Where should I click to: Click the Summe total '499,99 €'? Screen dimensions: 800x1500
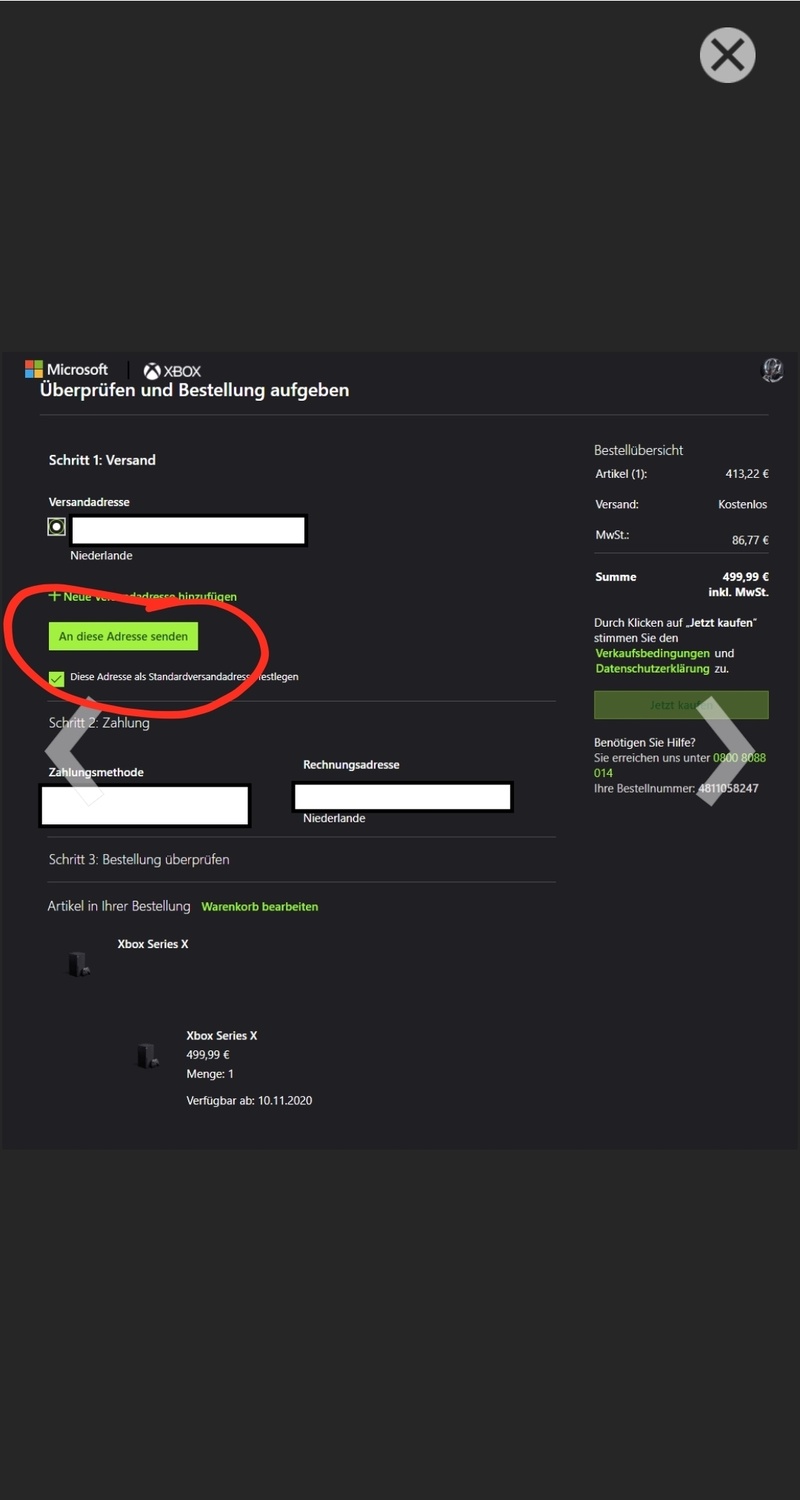[746, 577]
